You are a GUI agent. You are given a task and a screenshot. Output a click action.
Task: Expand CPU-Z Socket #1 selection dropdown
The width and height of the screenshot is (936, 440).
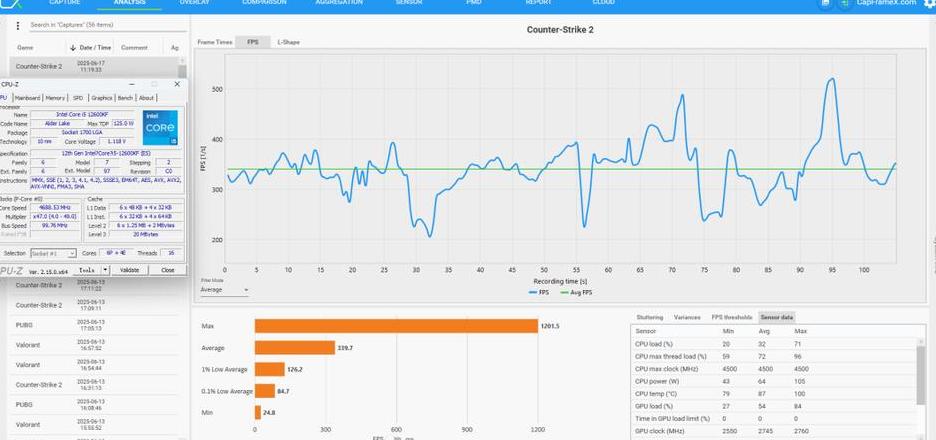[x=53, y=253]
